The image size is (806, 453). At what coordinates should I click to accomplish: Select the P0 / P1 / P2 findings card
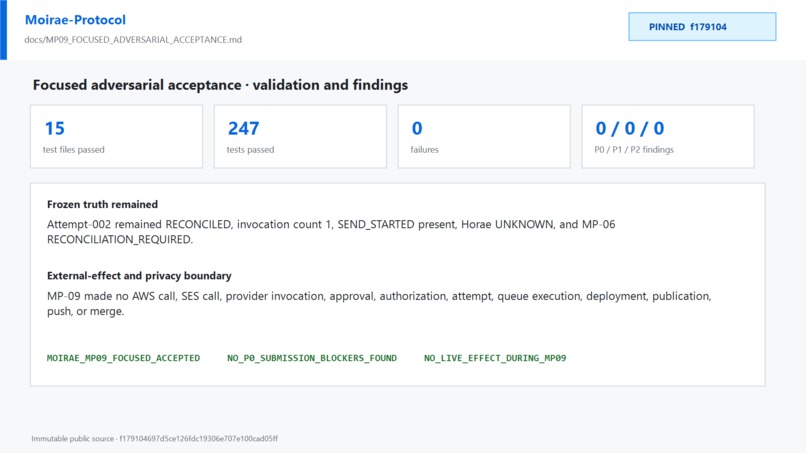pos(668,136)
